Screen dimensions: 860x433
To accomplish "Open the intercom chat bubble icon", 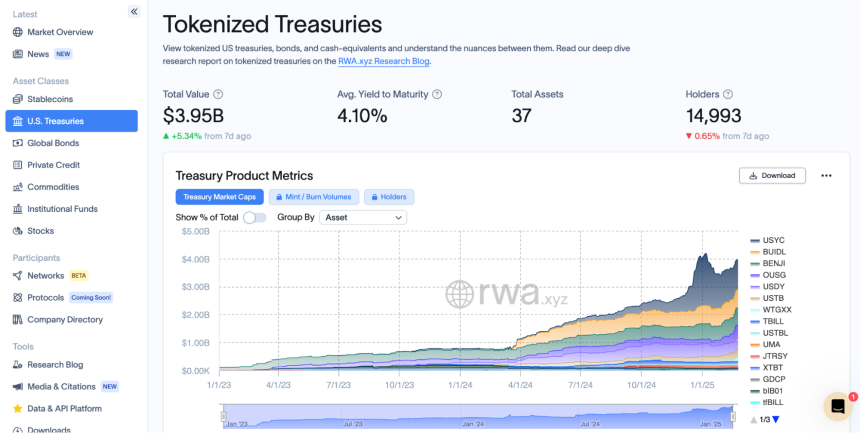I will [x=838, y=407].
